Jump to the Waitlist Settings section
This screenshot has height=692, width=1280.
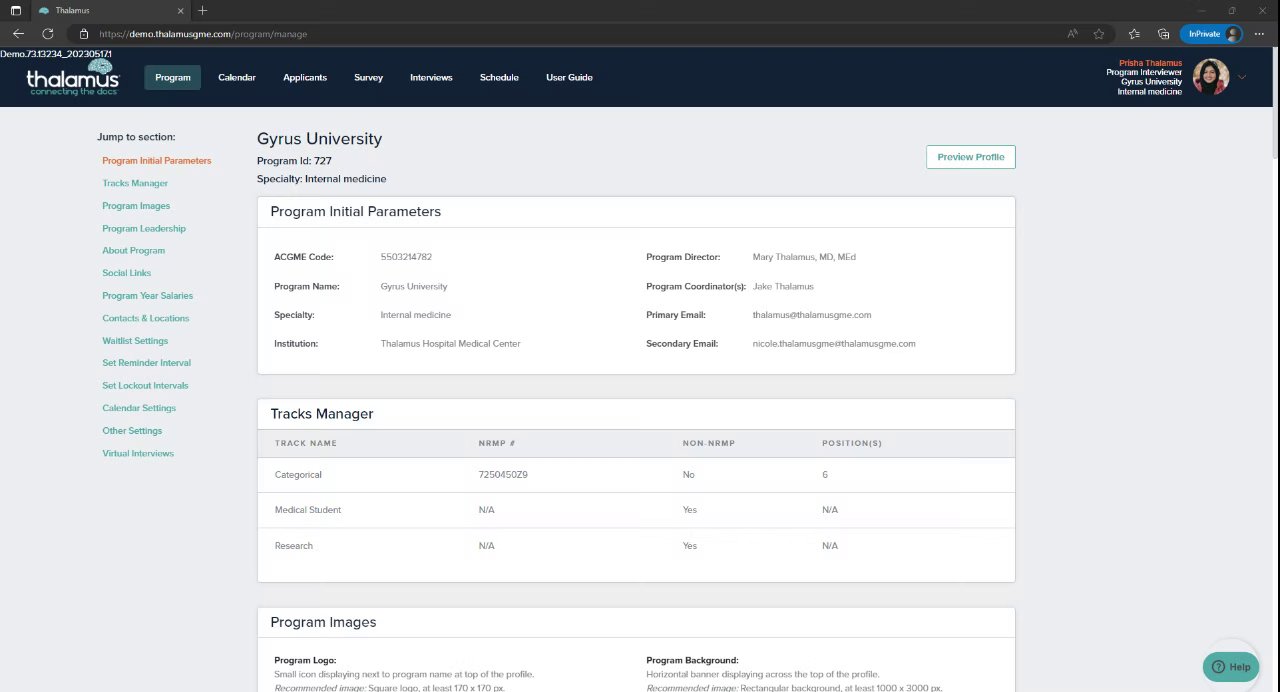(x=135, y=341)
